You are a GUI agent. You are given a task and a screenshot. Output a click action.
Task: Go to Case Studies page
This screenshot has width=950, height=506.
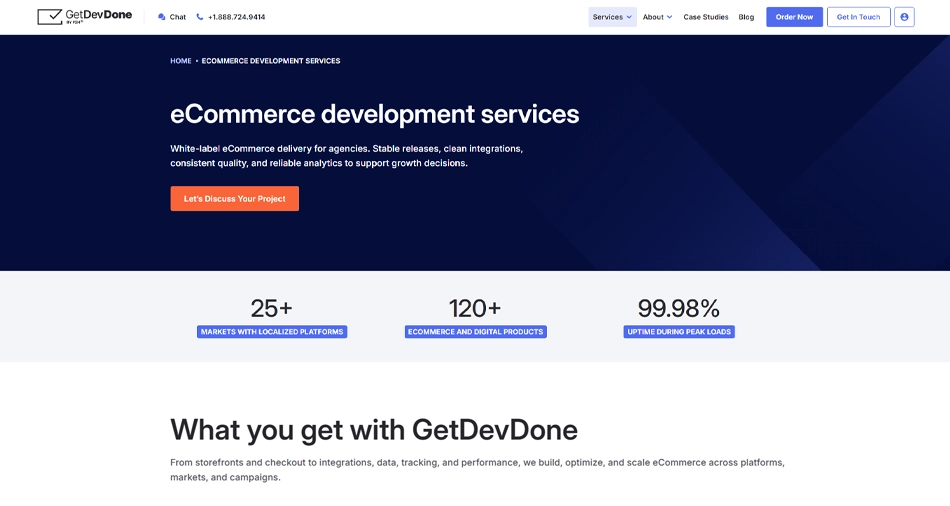click(706, 17)
